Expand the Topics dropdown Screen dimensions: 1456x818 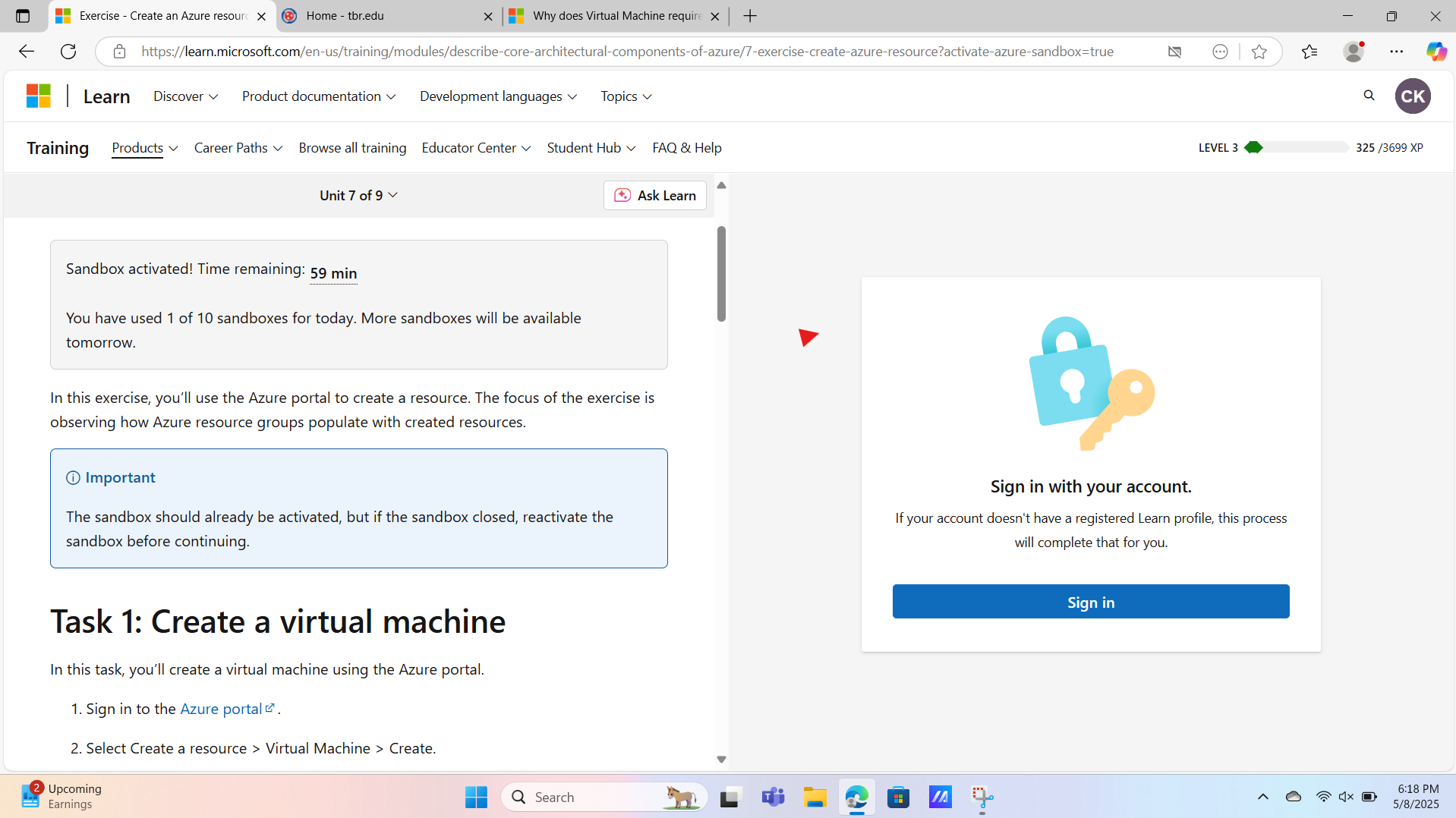626,96
